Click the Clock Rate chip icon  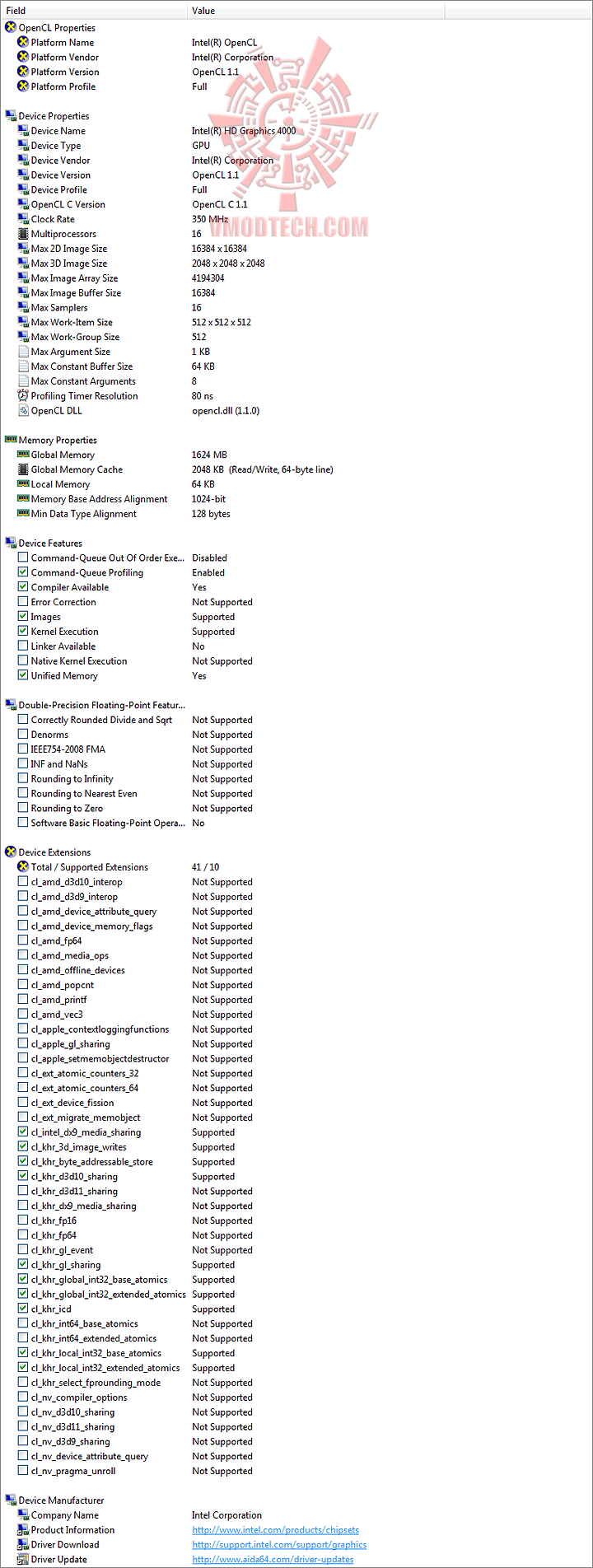pos(23,219)
